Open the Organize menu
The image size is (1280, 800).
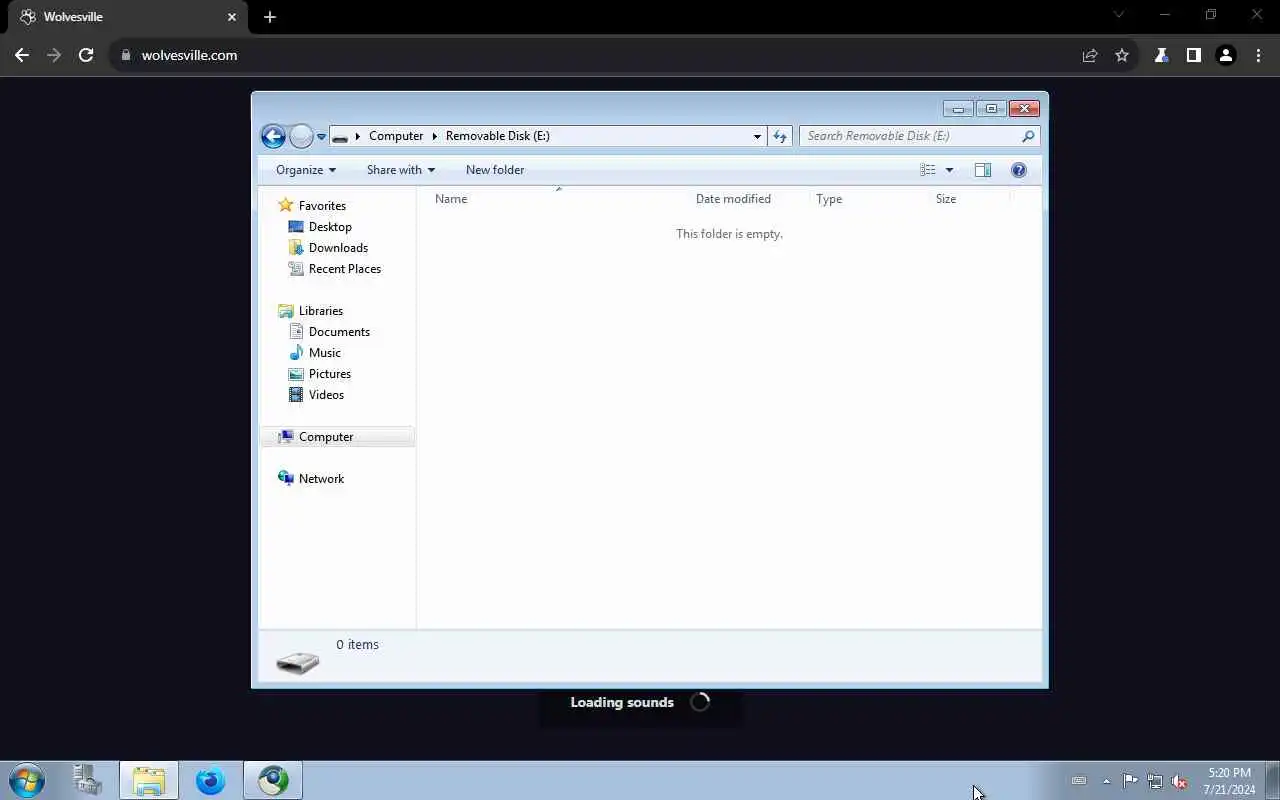click(x=306, y=170)
